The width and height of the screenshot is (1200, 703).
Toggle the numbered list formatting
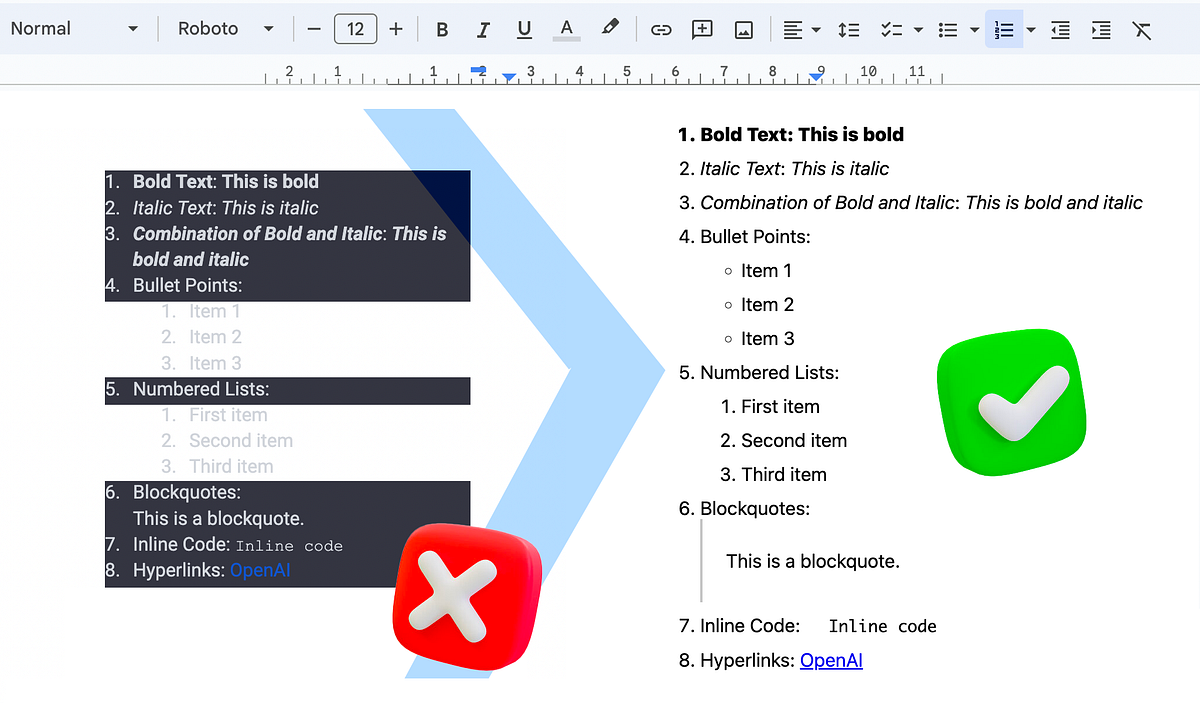click(x=1003, y=29)
